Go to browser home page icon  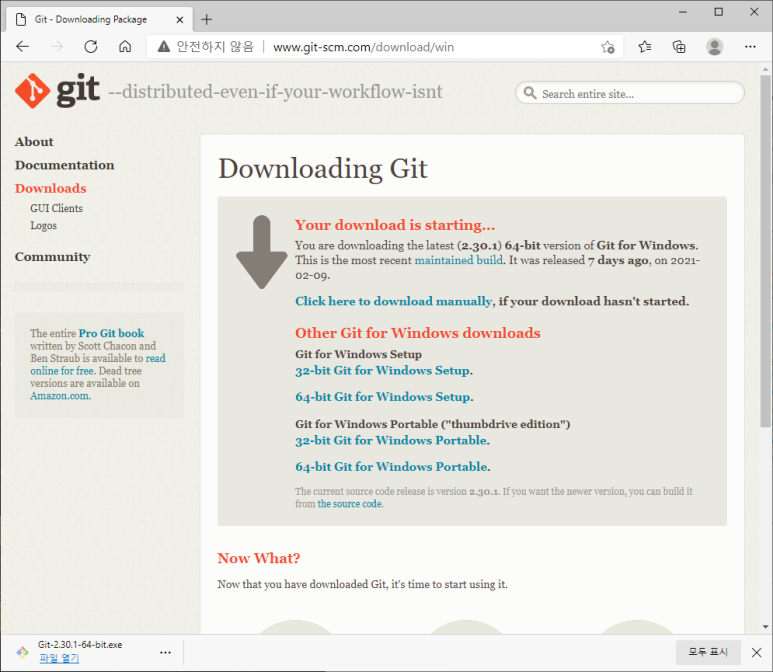click(x=125, y=47)
